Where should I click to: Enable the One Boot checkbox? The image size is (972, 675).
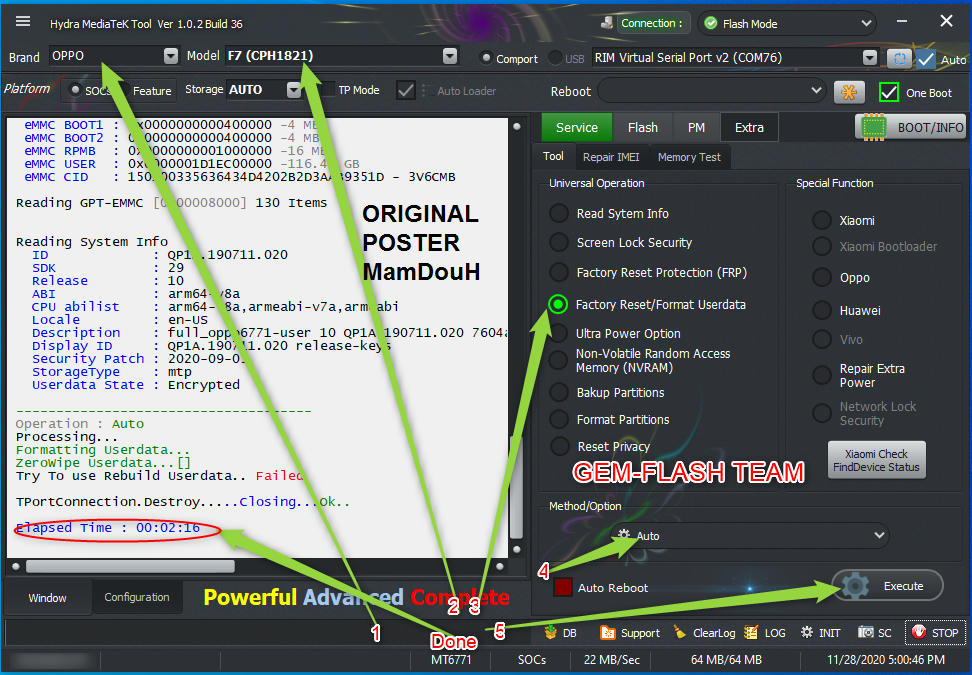[x=888, y=92]
